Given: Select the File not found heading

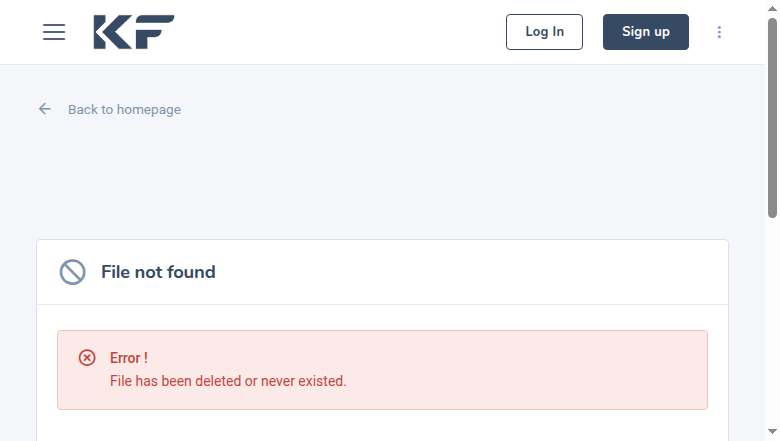Looking at the screenshot, I should 158,272.
